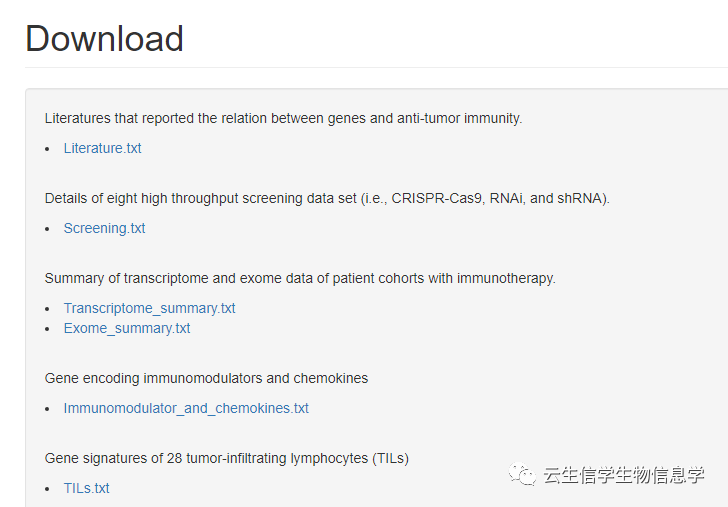Click the bullet beside Transcriptome_summary.txt
This screenshot has width=728, height=507.
tap(48, 309)
